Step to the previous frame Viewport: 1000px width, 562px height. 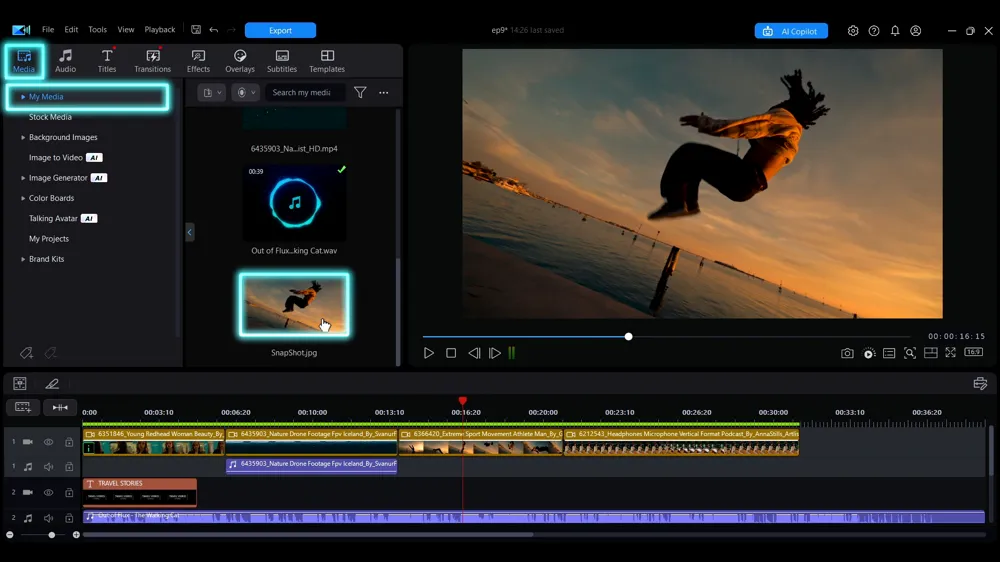coord(474,353)
